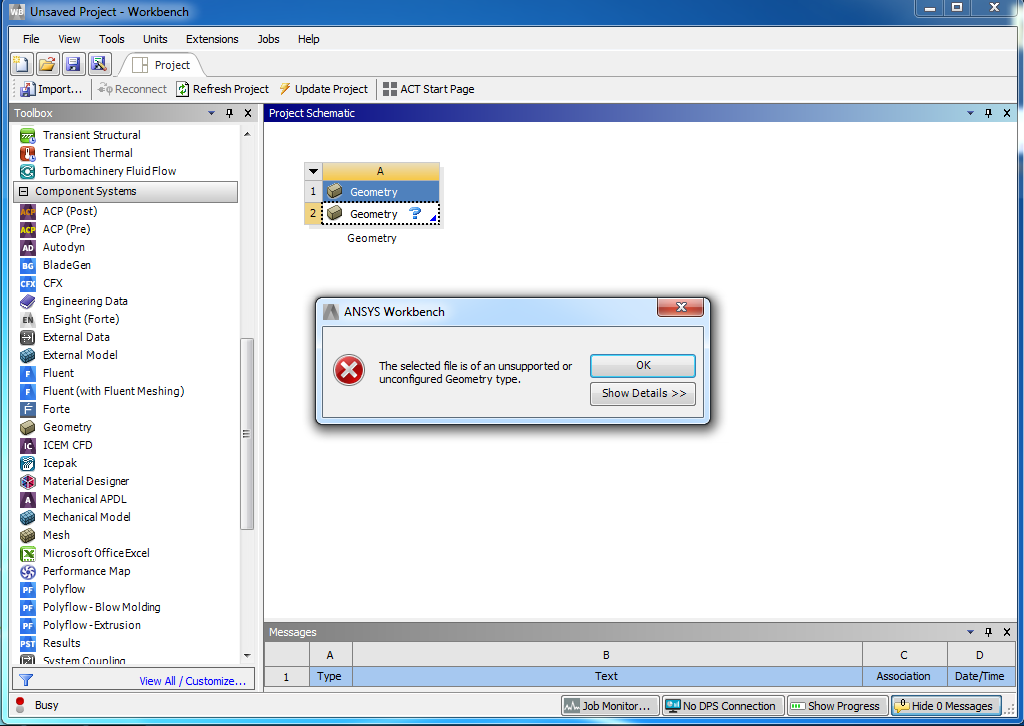1024x726 pixels.
Task: Click the toolbox filter funnel icon
Action: click(26, 680)
